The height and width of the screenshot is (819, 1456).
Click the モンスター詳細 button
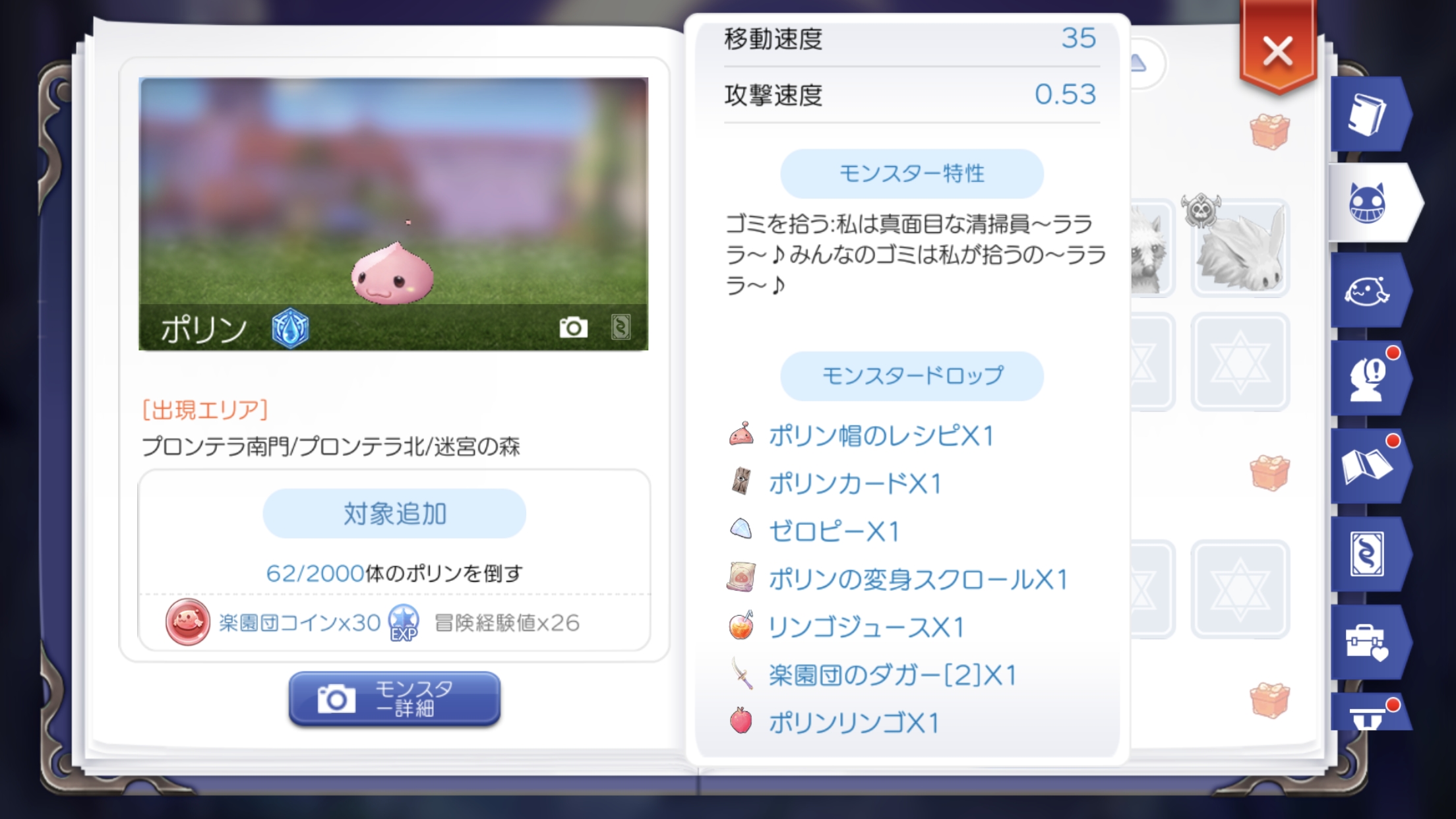[394, 699]
